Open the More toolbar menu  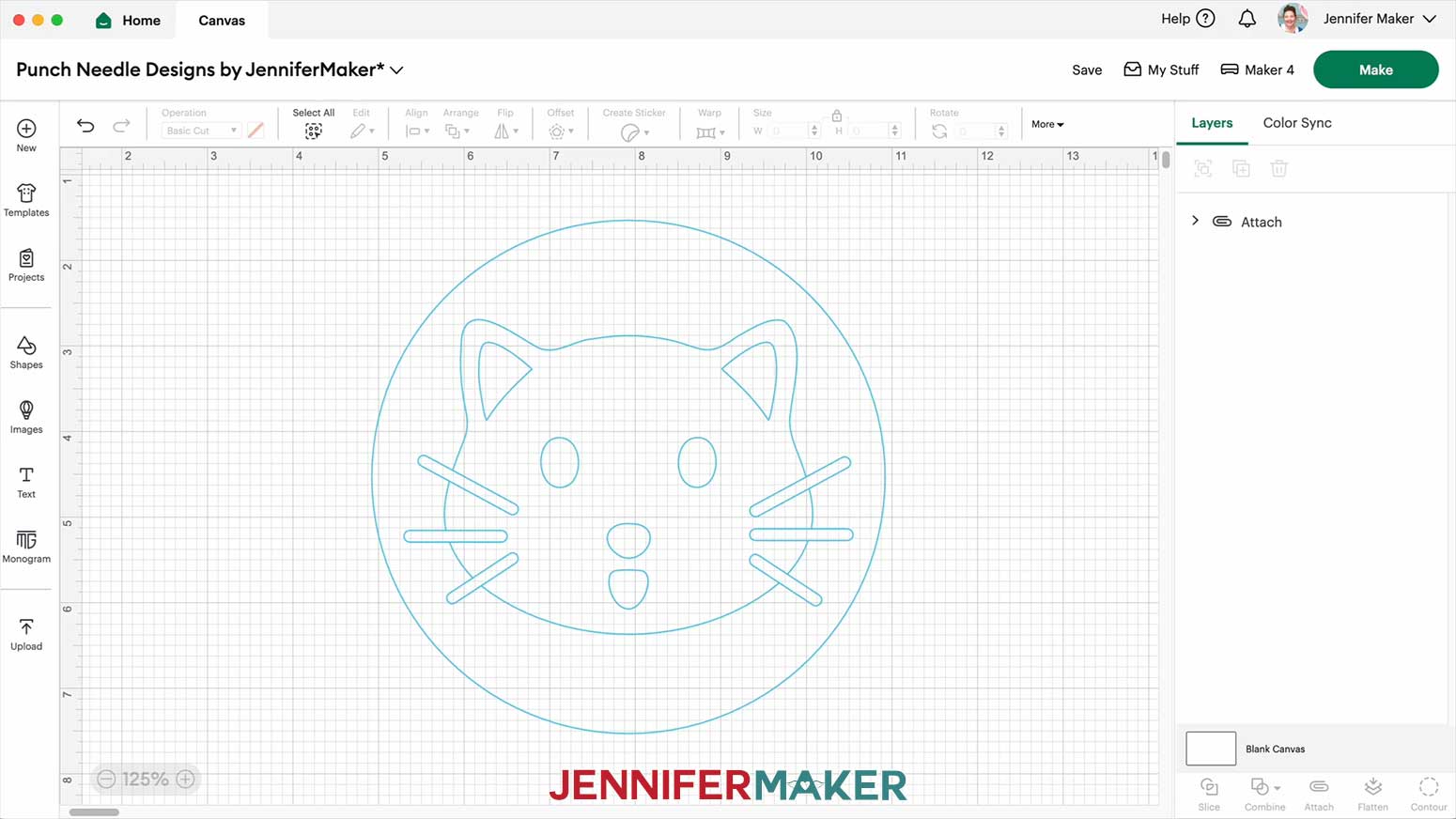pos(1047,124)
